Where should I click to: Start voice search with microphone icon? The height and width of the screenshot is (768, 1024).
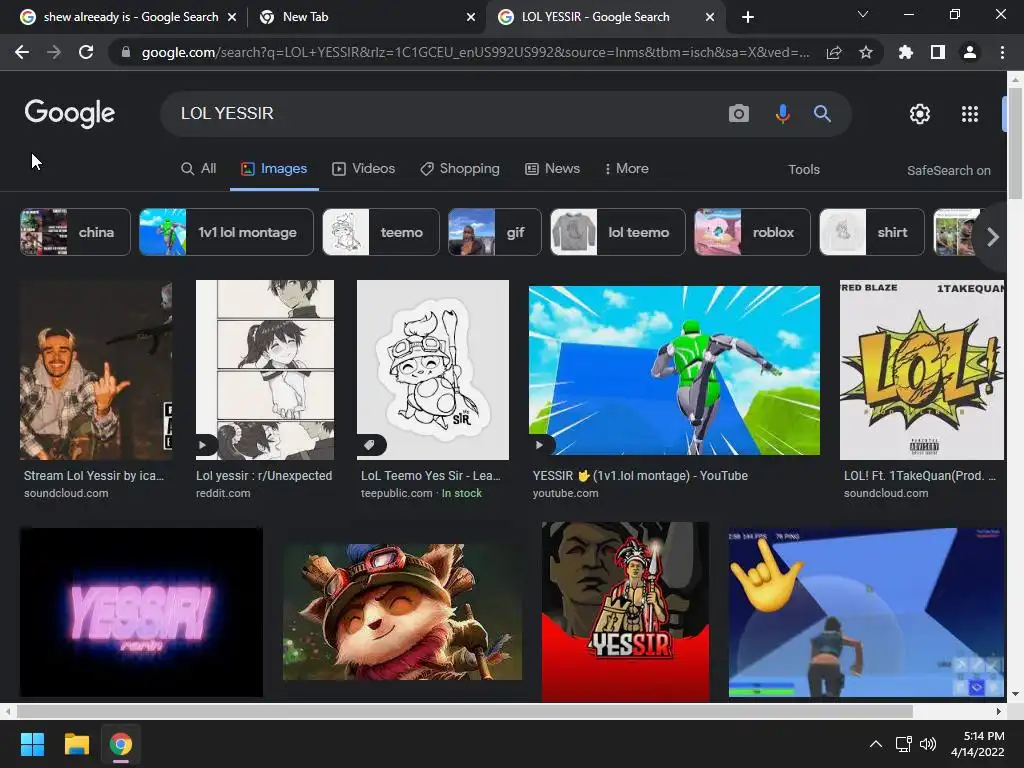[x=782, y=114]
